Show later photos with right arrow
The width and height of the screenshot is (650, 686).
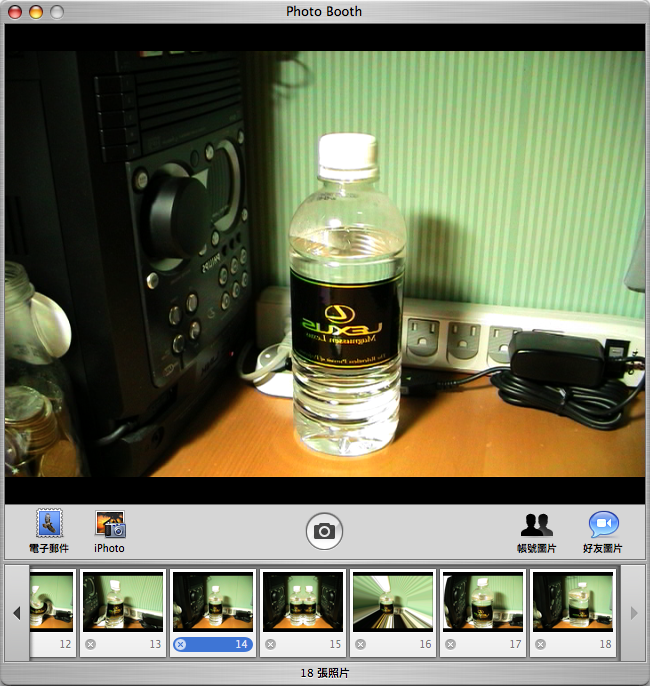[x=634, y=613]
